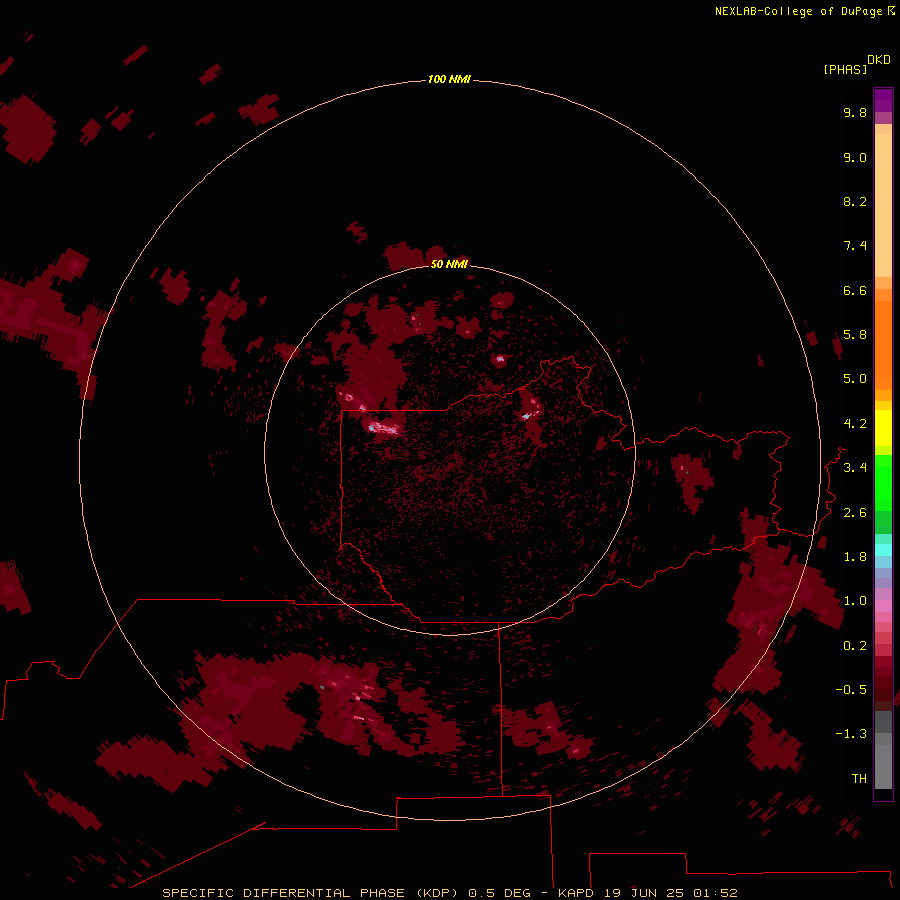Click the 9.0 value on the color scale
The height and width of the screenshot is (900, 900).
(855, 157)
